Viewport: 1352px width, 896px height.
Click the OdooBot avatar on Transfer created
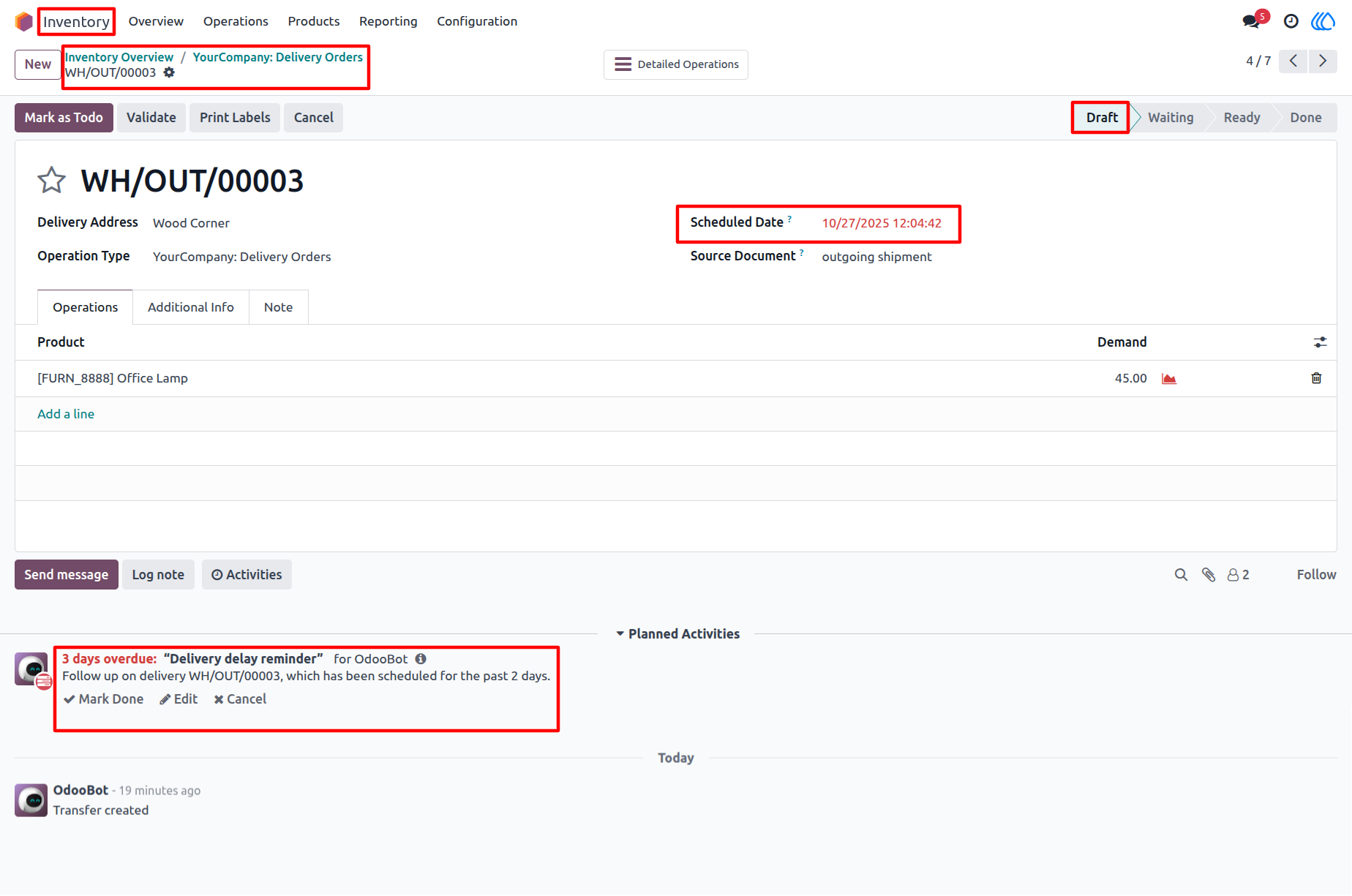pyautogui.click(x=31, y=800)
